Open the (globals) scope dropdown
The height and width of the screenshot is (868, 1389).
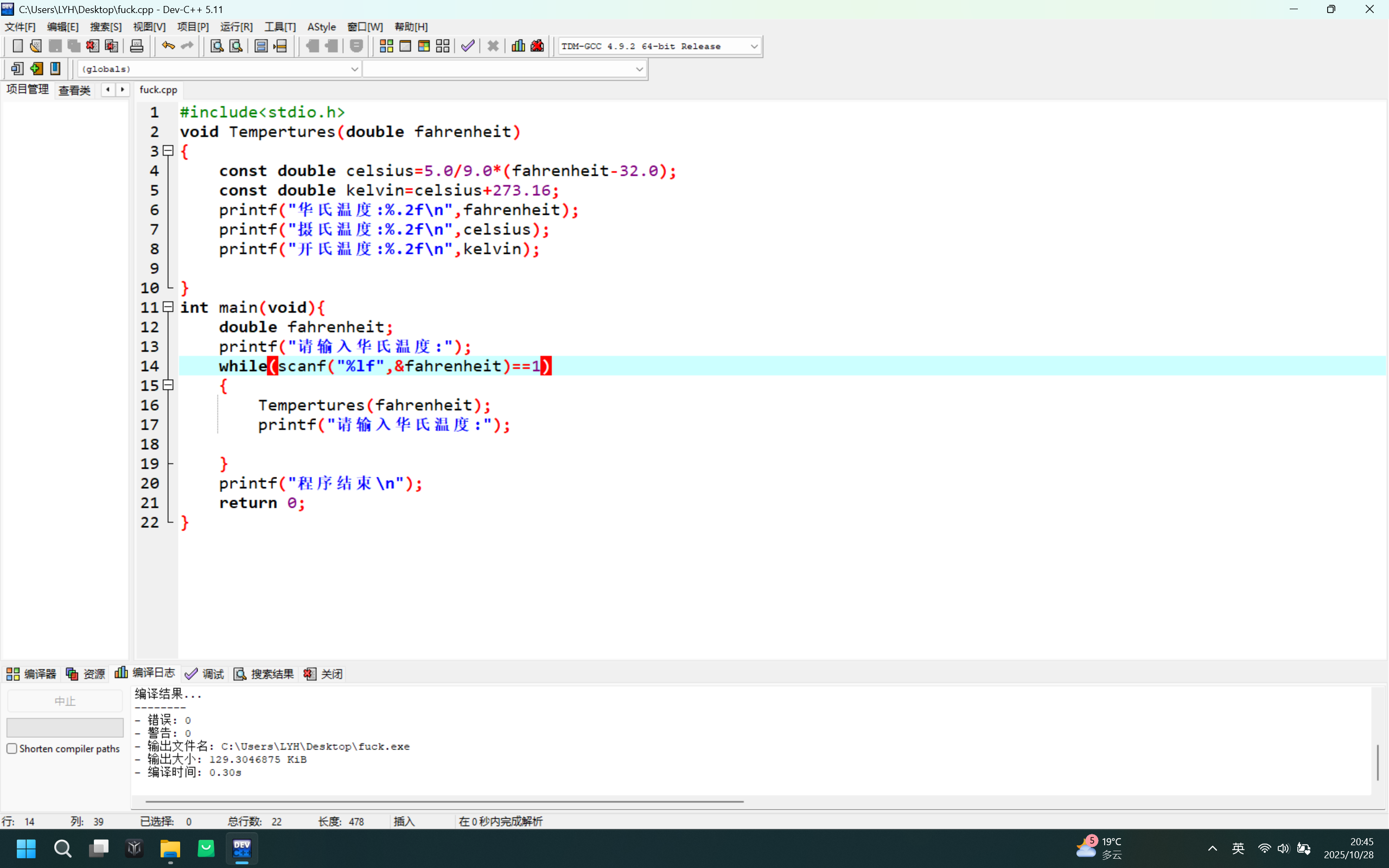pyautogui.click(x=354, y=69)
